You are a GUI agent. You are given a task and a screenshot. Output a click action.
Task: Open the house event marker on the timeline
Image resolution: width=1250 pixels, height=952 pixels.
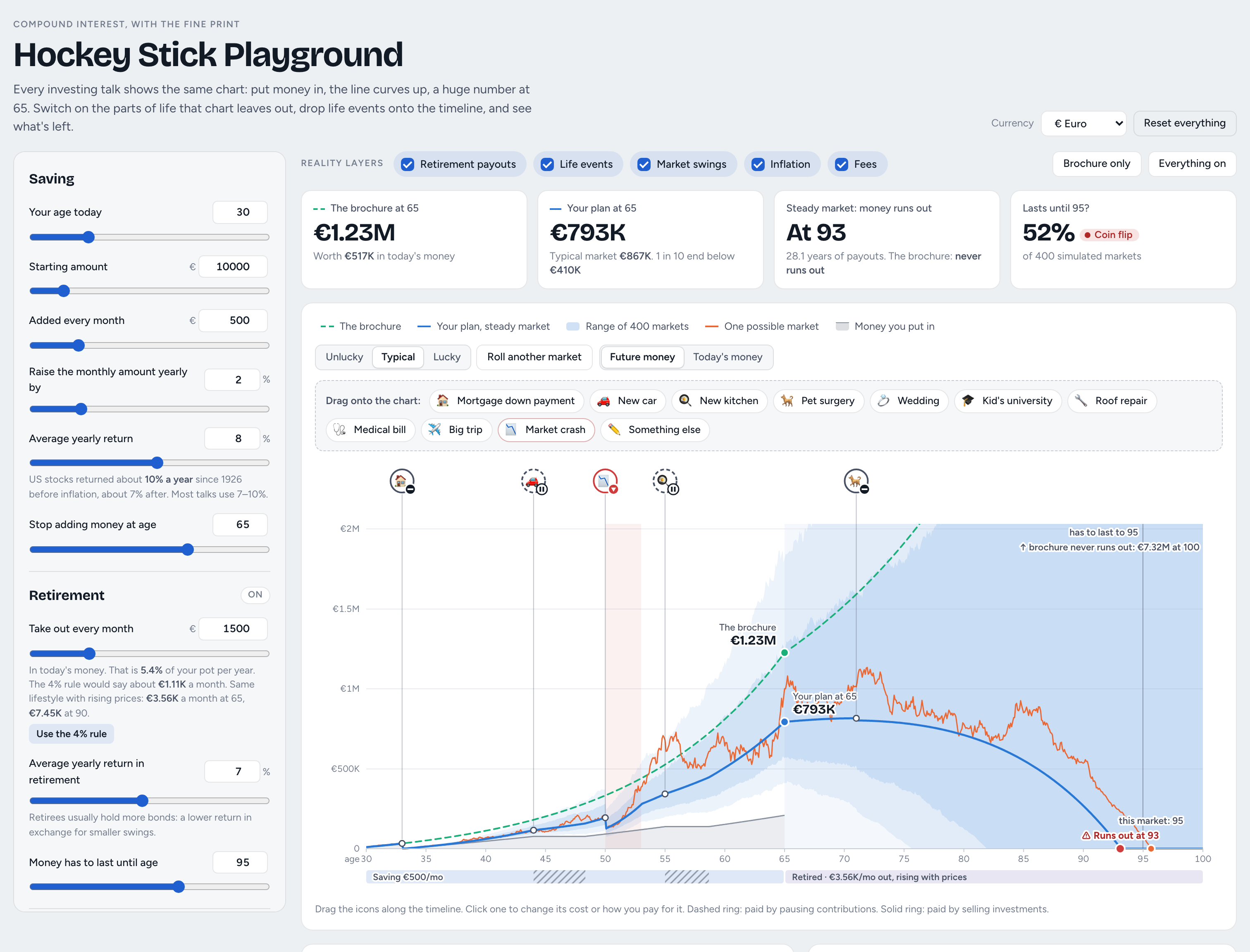[402, 482]
